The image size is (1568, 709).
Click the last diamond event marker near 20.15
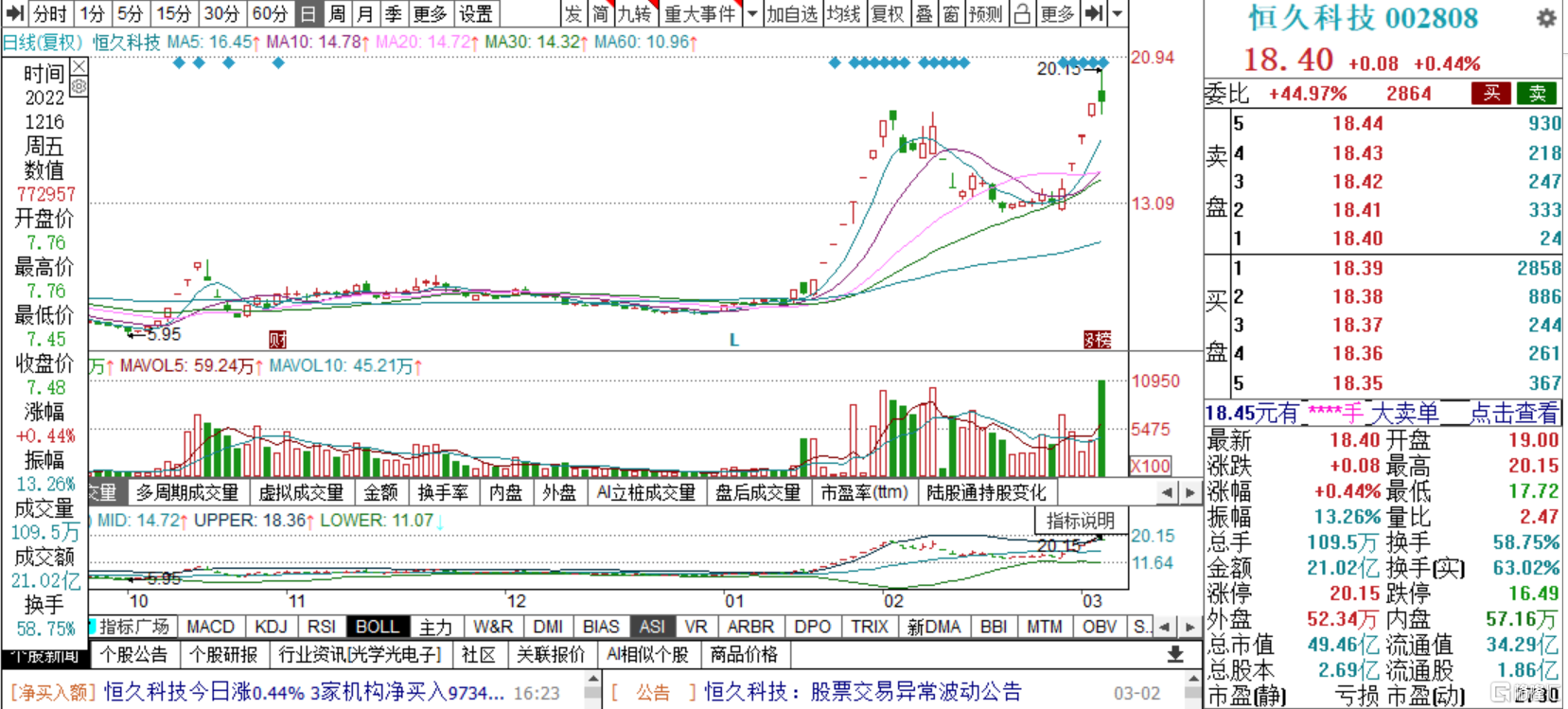coord(1102,63)
